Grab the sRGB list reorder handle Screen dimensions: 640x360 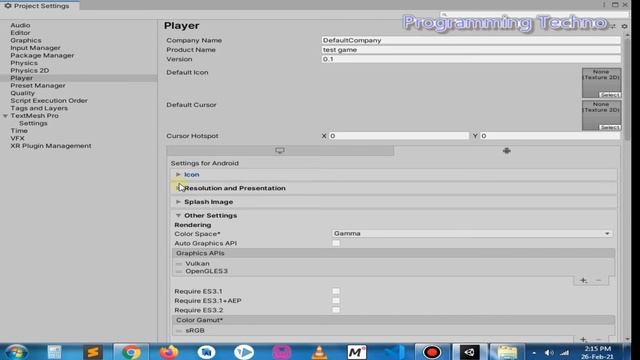179,331
